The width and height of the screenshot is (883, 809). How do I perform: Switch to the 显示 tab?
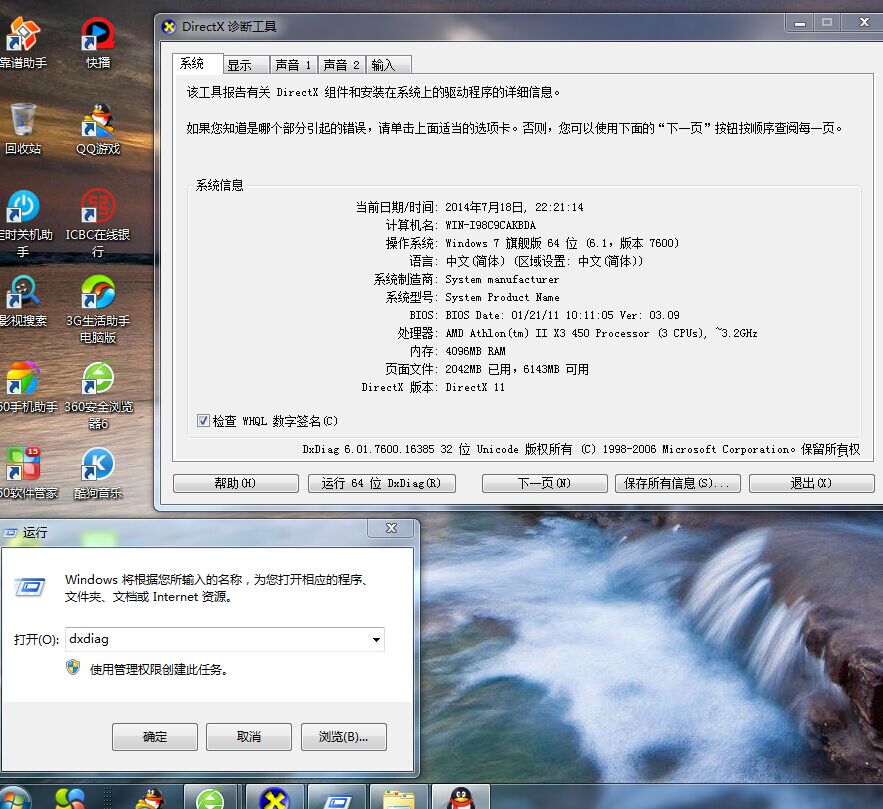pos(246,63)
